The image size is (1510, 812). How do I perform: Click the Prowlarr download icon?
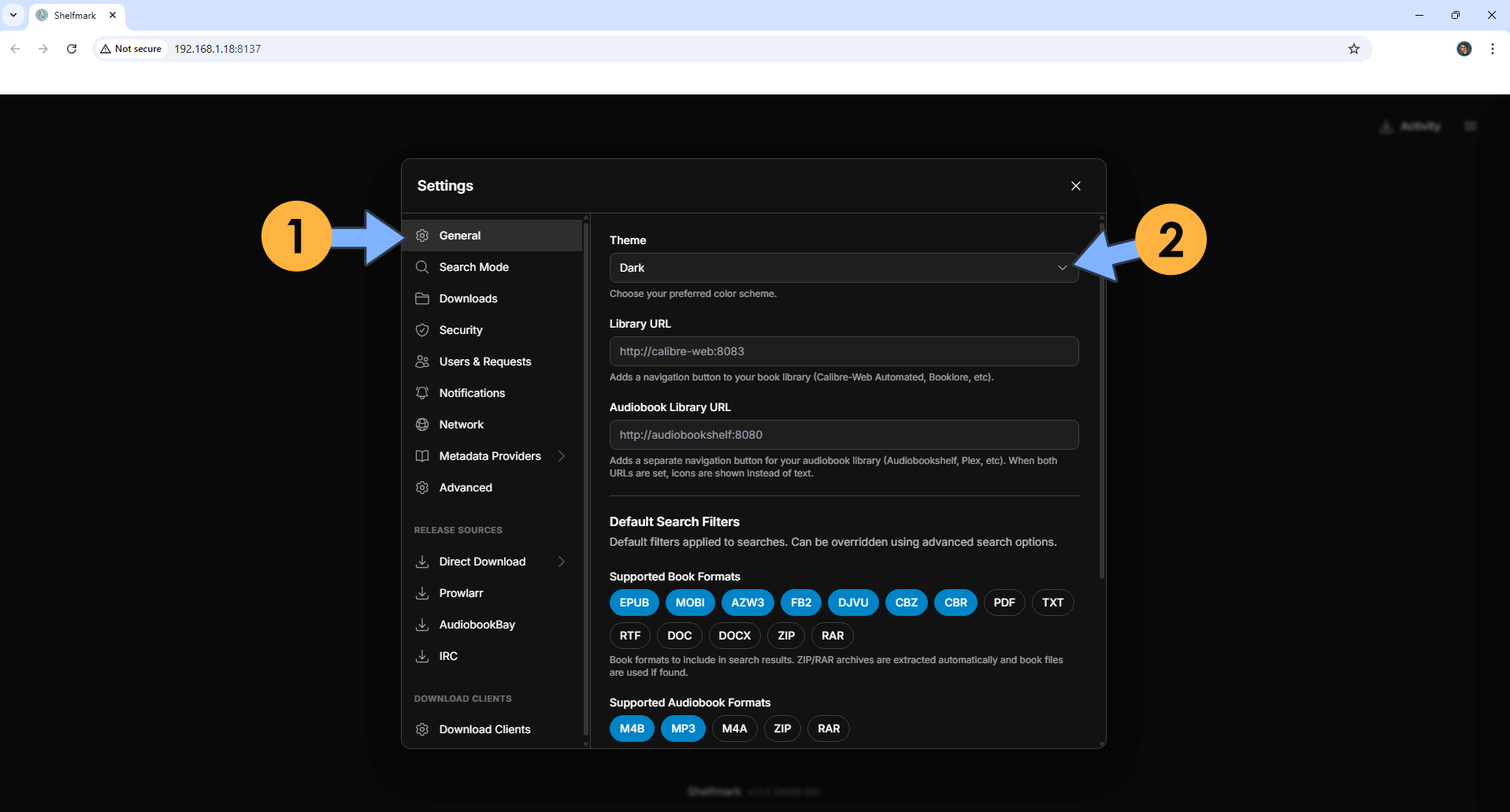pyautogui.click(x=422, y=593)
